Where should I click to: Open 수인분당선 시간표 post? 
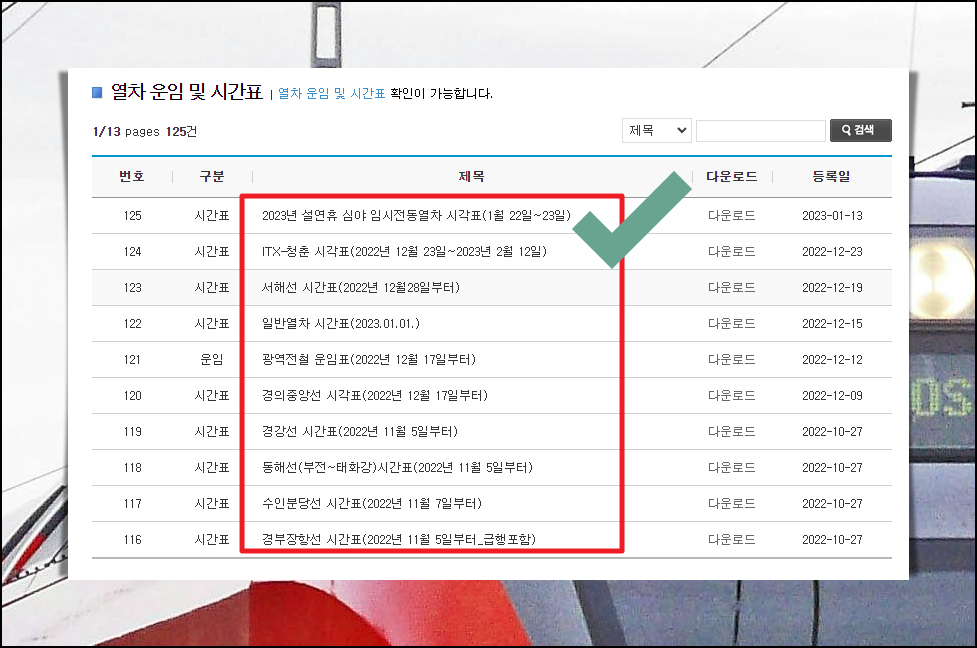click(x=372, y=503)
